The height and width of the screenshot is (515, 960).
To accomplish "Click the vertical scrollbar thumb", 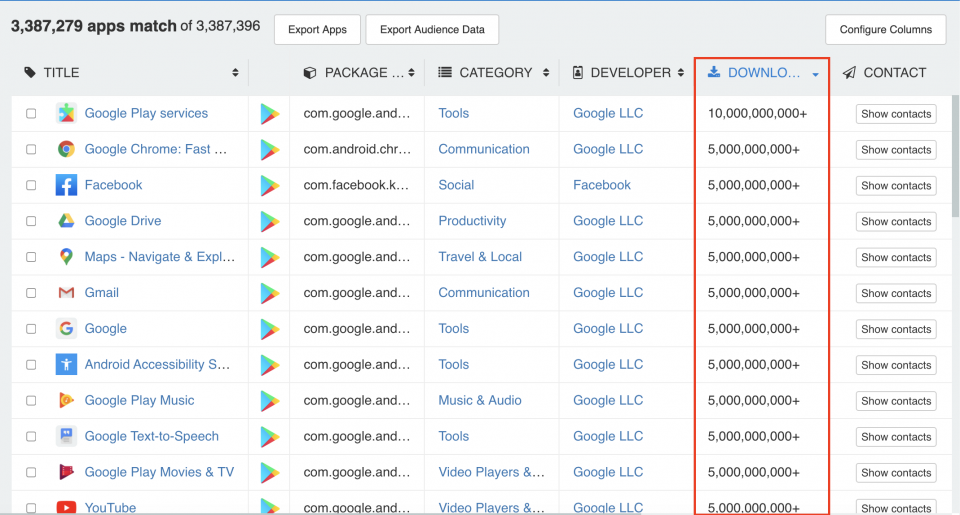I will (x=956, y=156).
